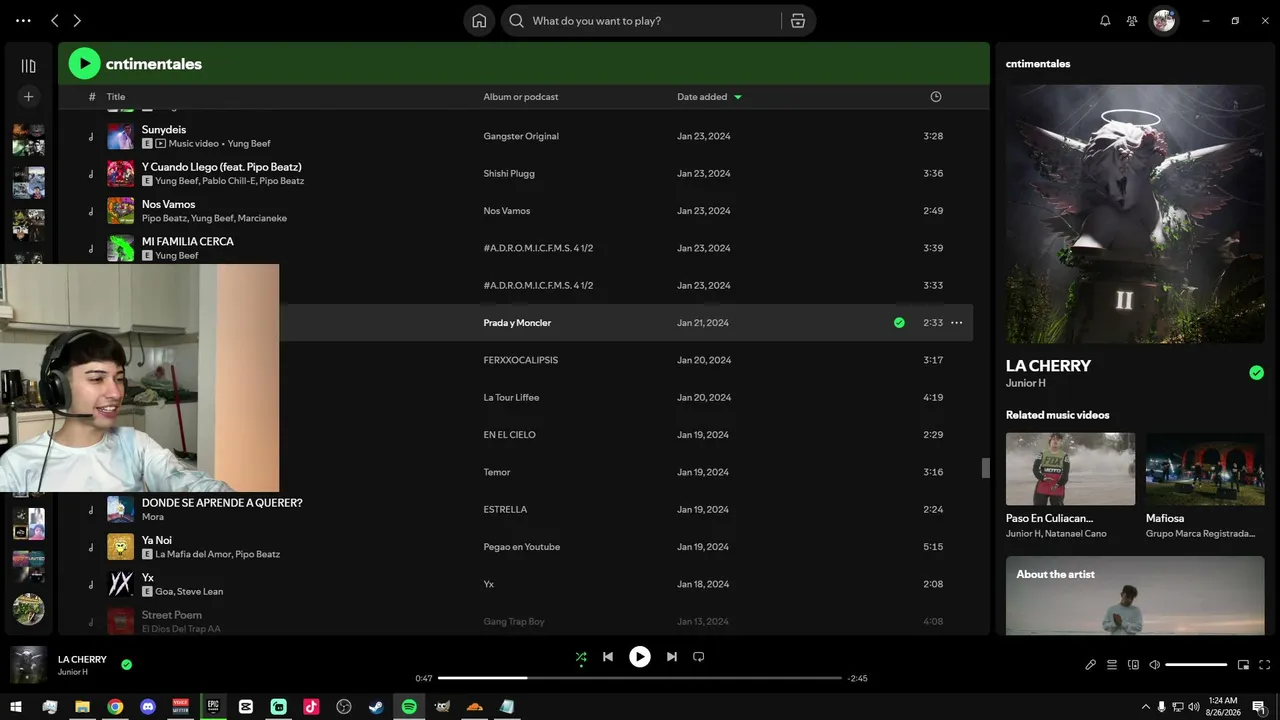Click the central play button
1280x720 pixels.
point(640,657)
